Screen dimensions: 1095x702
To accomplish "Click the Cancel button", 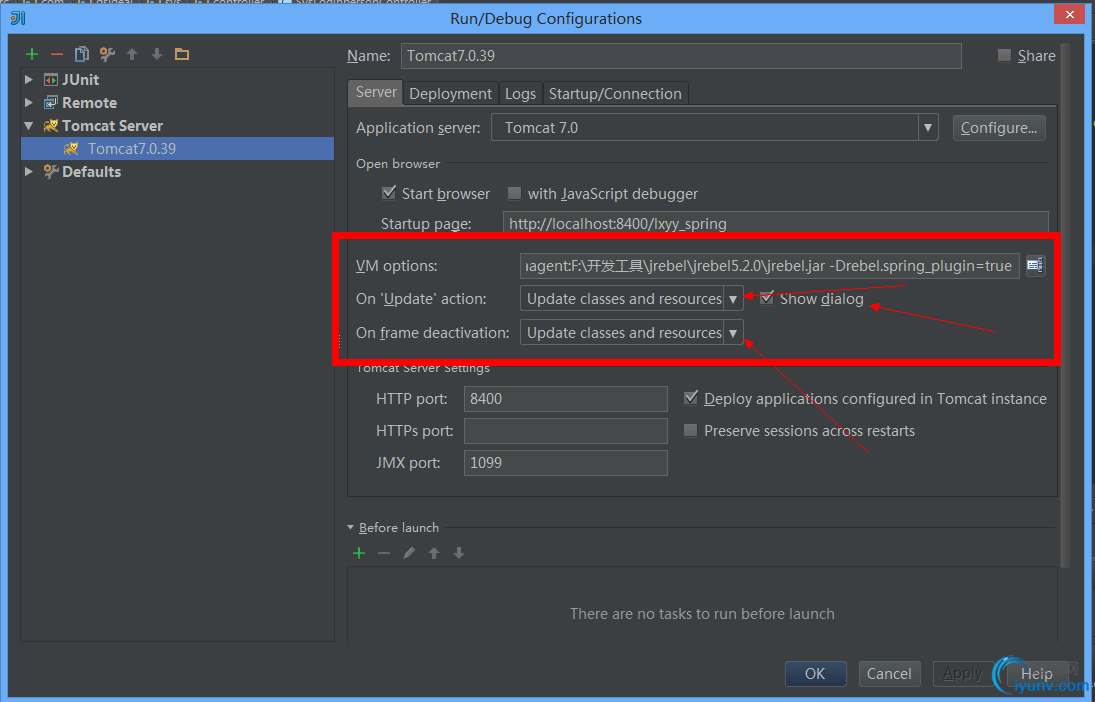I will coord(889,673).
